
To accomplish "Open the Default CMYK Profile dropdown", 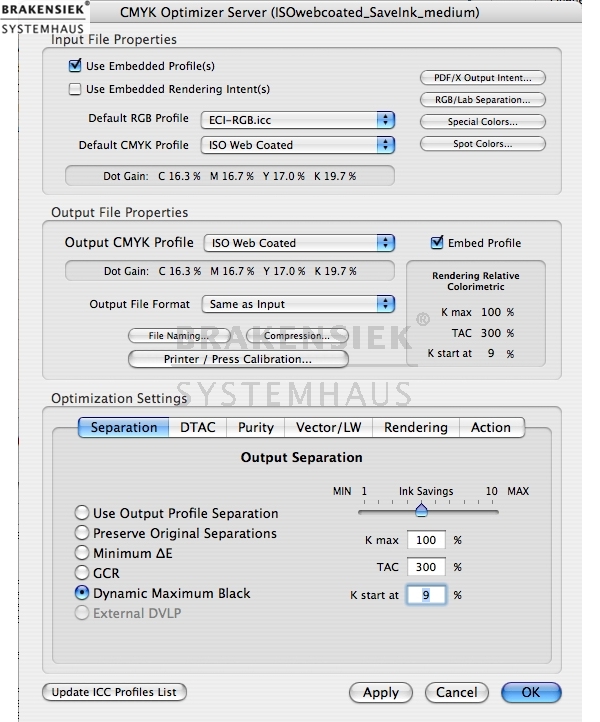I will [x=298, y=145].
